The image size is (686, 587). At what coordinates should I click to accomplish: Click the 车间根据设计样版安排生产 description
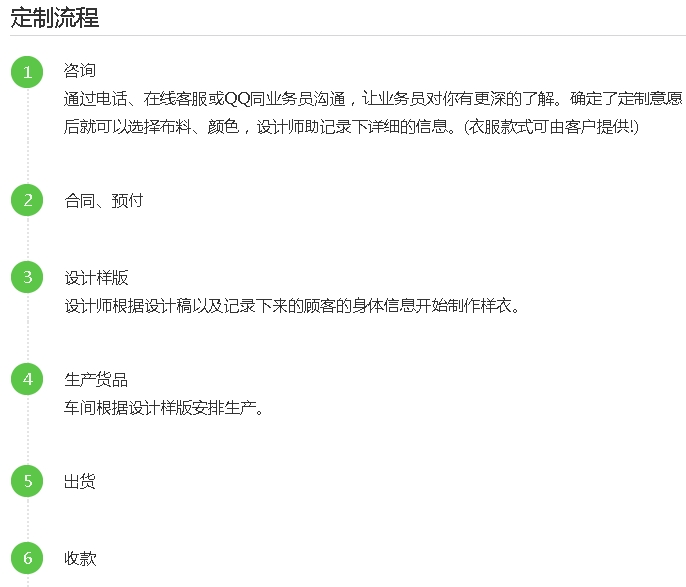point(164,408)
